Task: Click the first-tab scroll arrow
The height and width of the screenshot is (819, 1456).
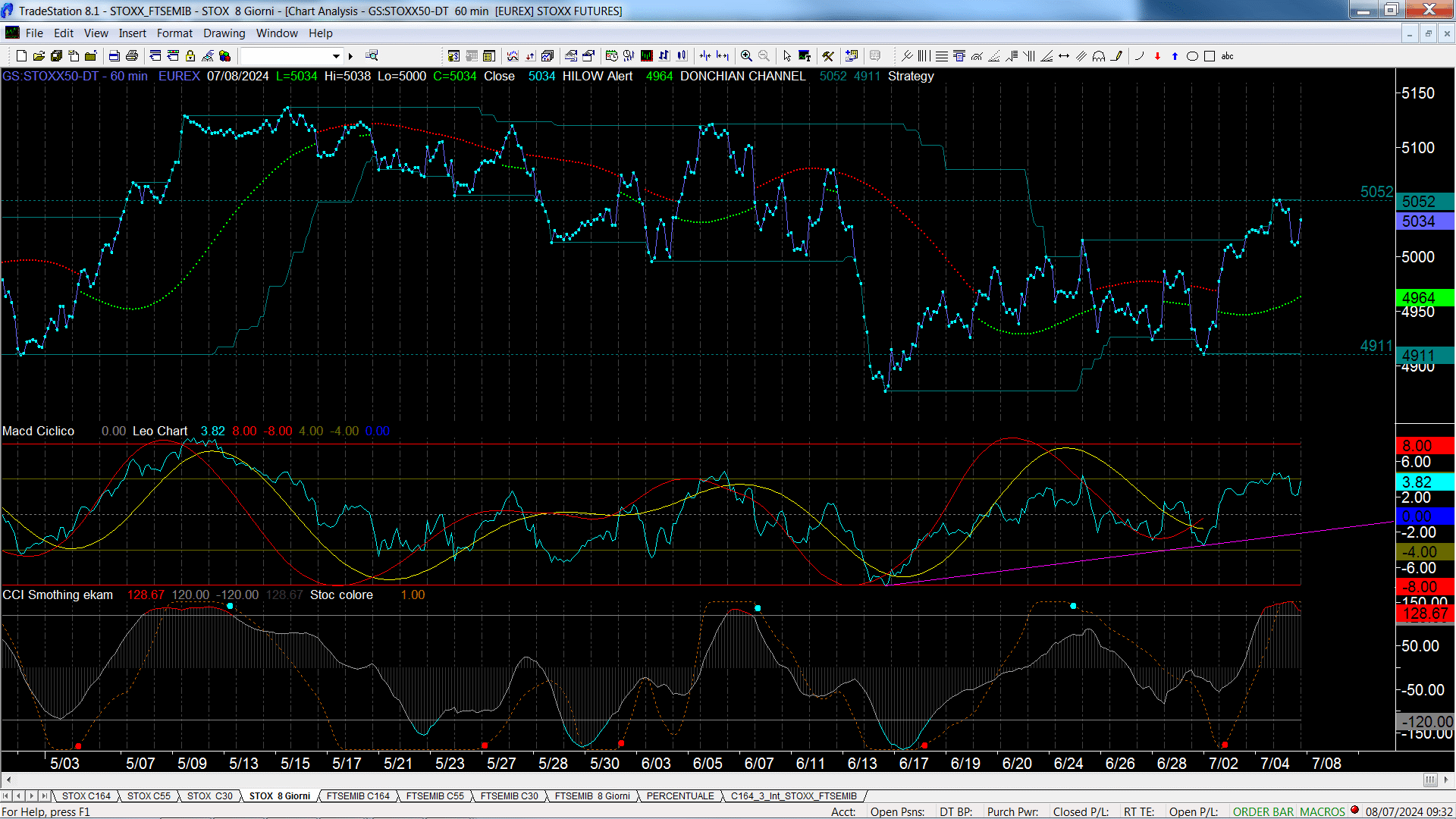Action: (x=7, y=795)
